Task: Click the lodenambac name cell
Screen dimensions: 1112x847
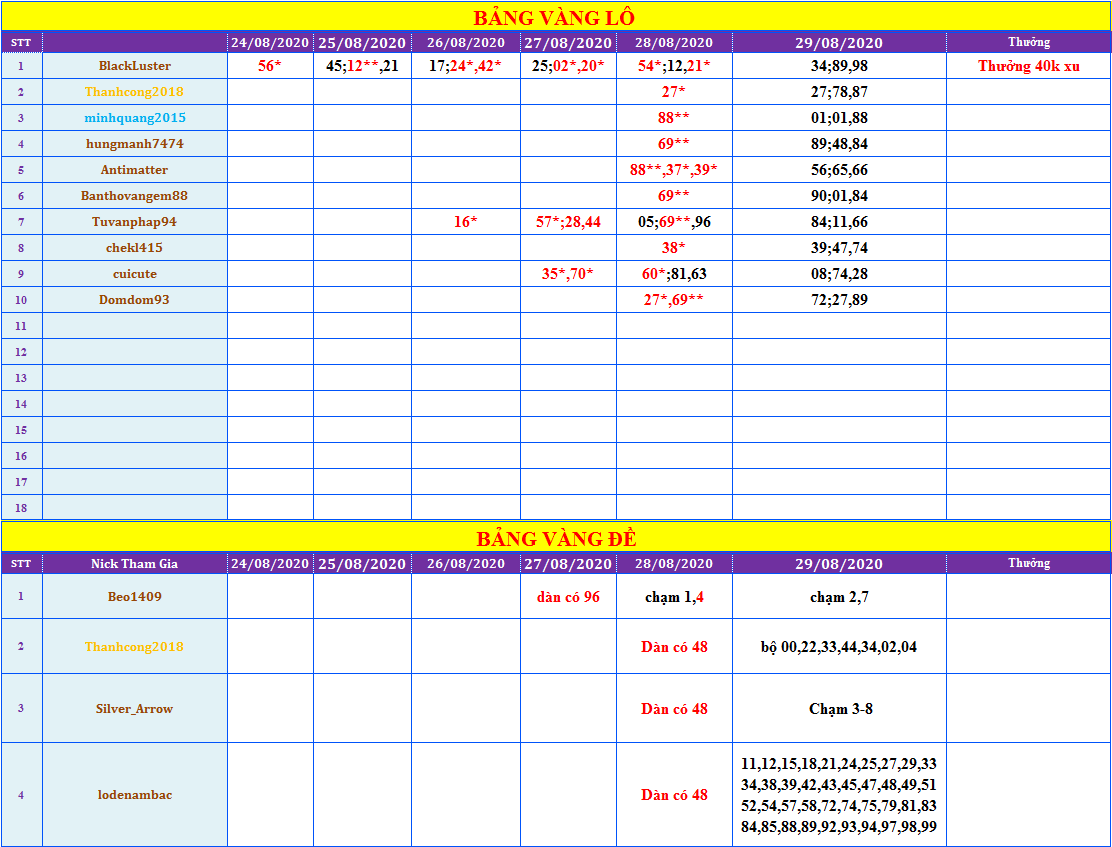Action: click(x=135, y=795)
